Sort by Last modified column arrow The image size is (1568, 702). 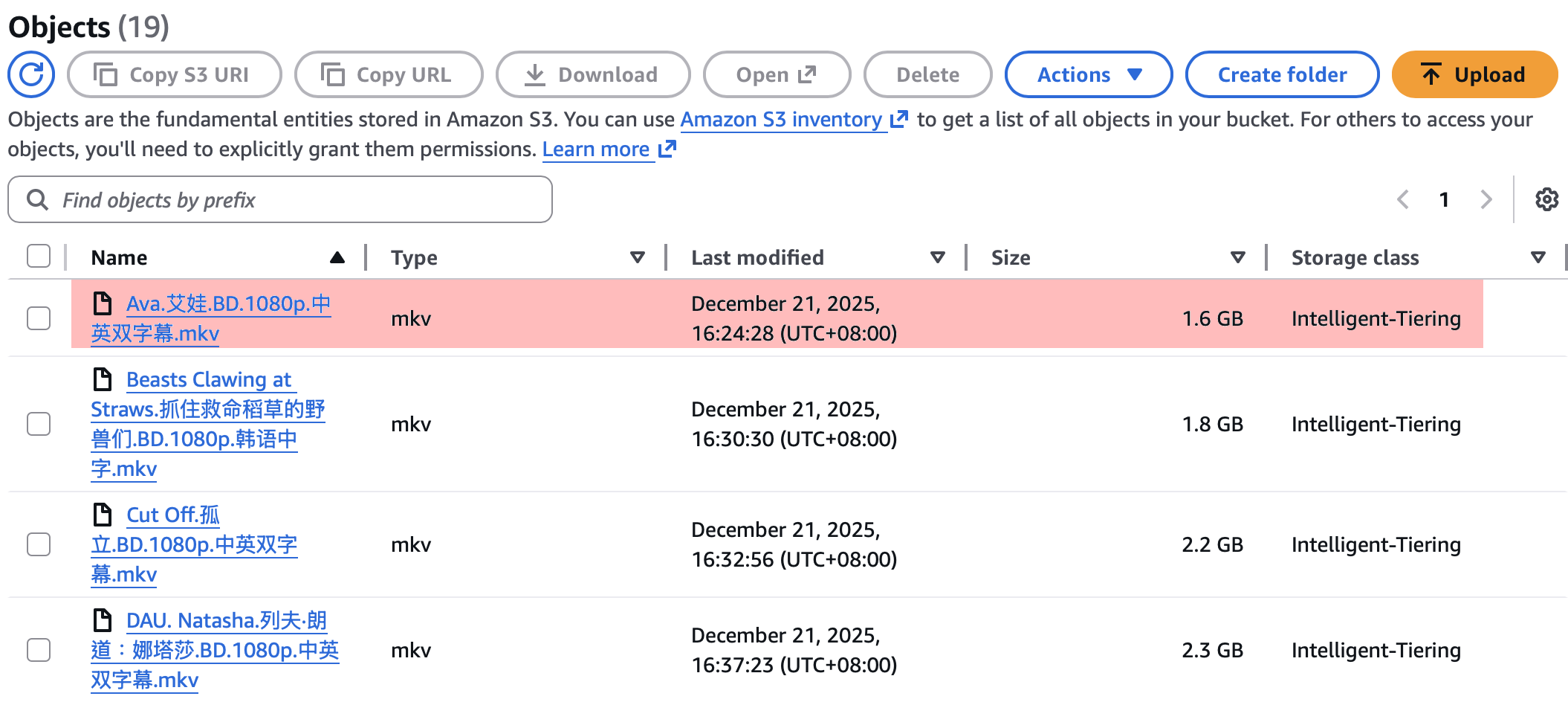(937, 257)
